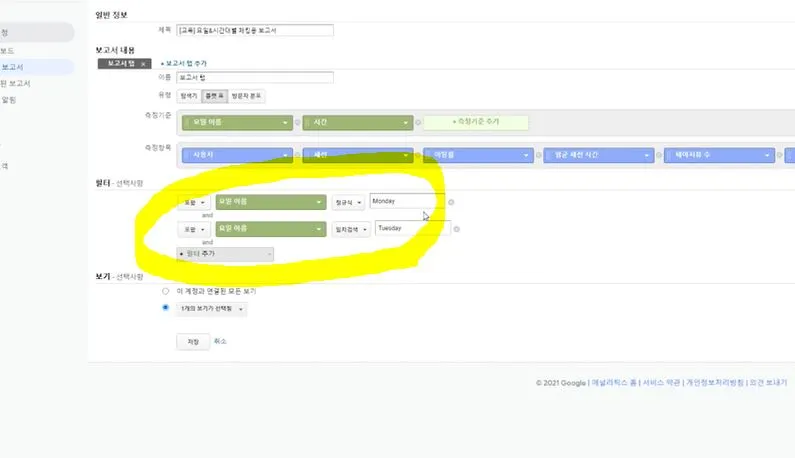The image size is (795, 458).
Task: Close the 보고서 탭 tab with its x icon
Action: point(143,64)
